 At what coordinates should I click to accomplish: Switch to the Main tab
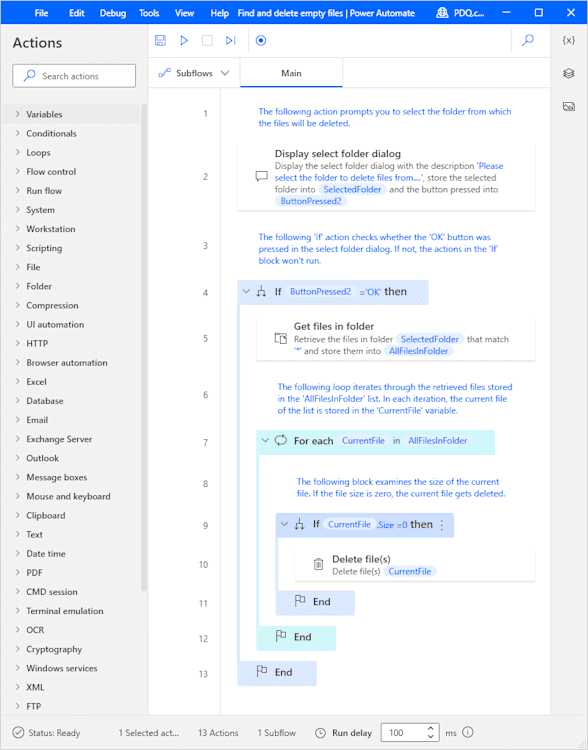tap(291, 73)
